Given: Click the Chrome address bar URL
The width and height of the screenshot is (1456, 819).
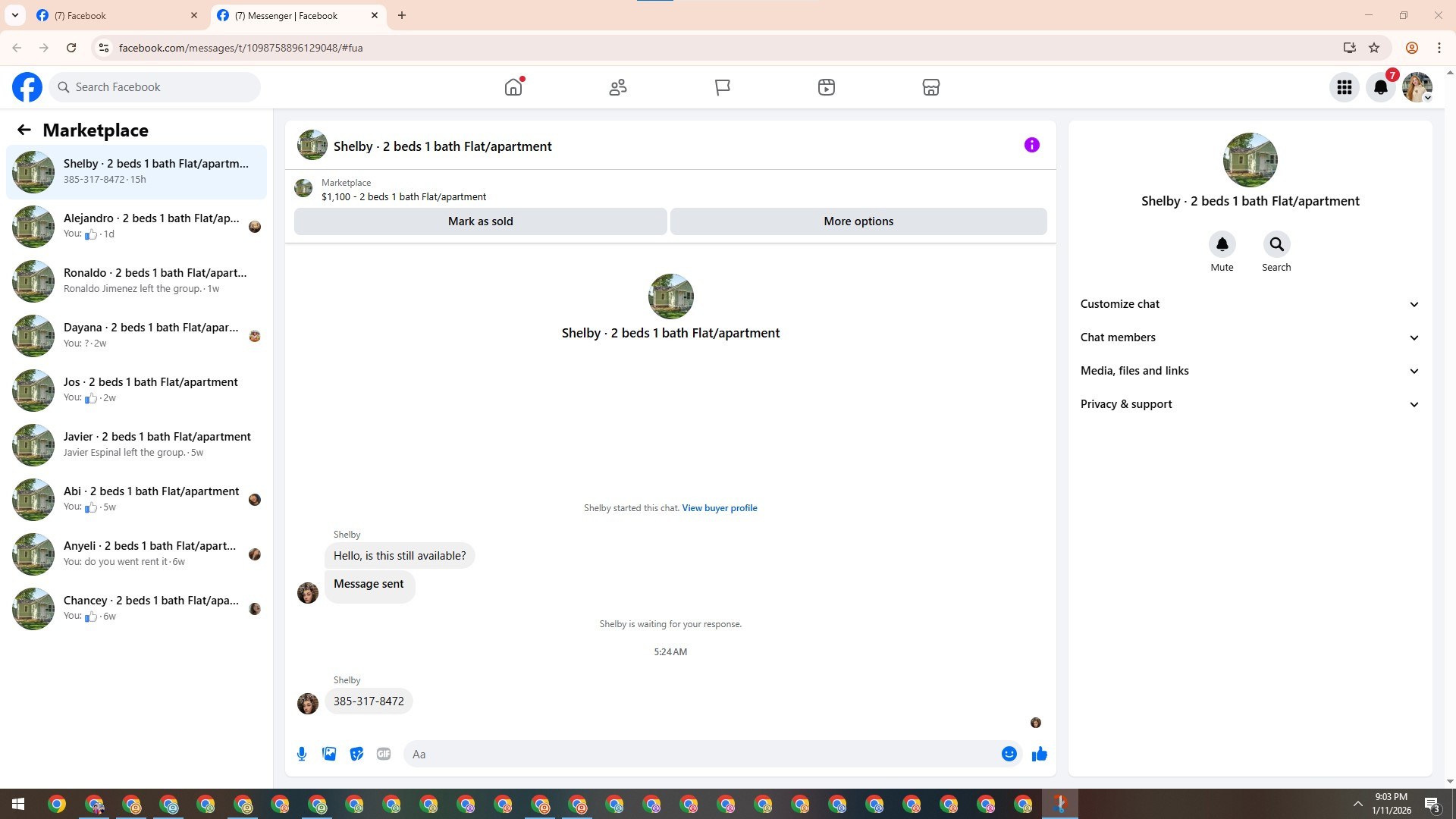Looking at the screenshot, I should pyautogui.click(x=240, y=48).
